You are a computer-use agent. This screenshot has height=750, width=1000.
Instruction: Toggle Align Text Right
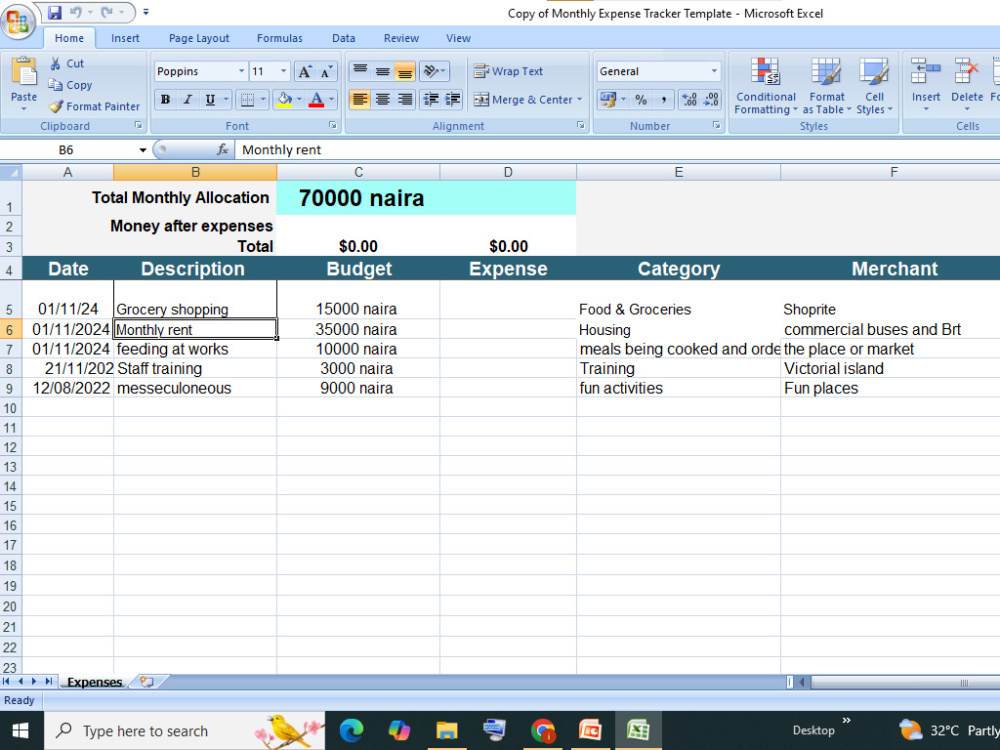coord(405,99)
